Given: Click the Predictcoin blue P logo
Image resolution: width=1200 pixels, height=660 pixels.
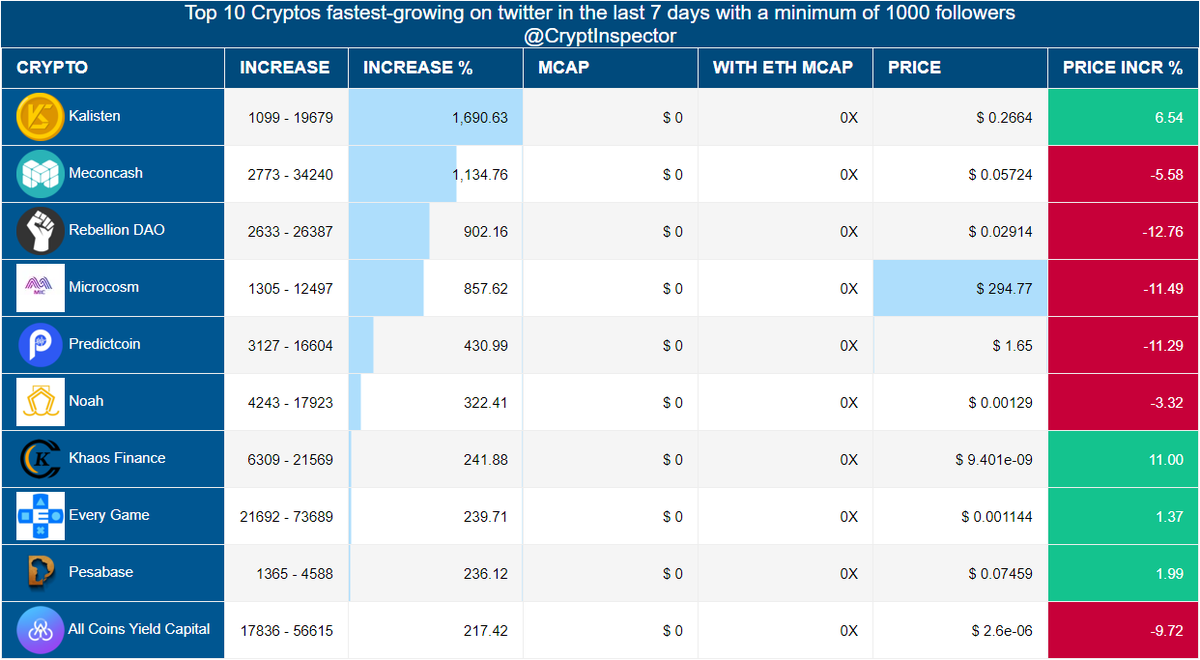Looking at the screenshot, I should 41,345.
